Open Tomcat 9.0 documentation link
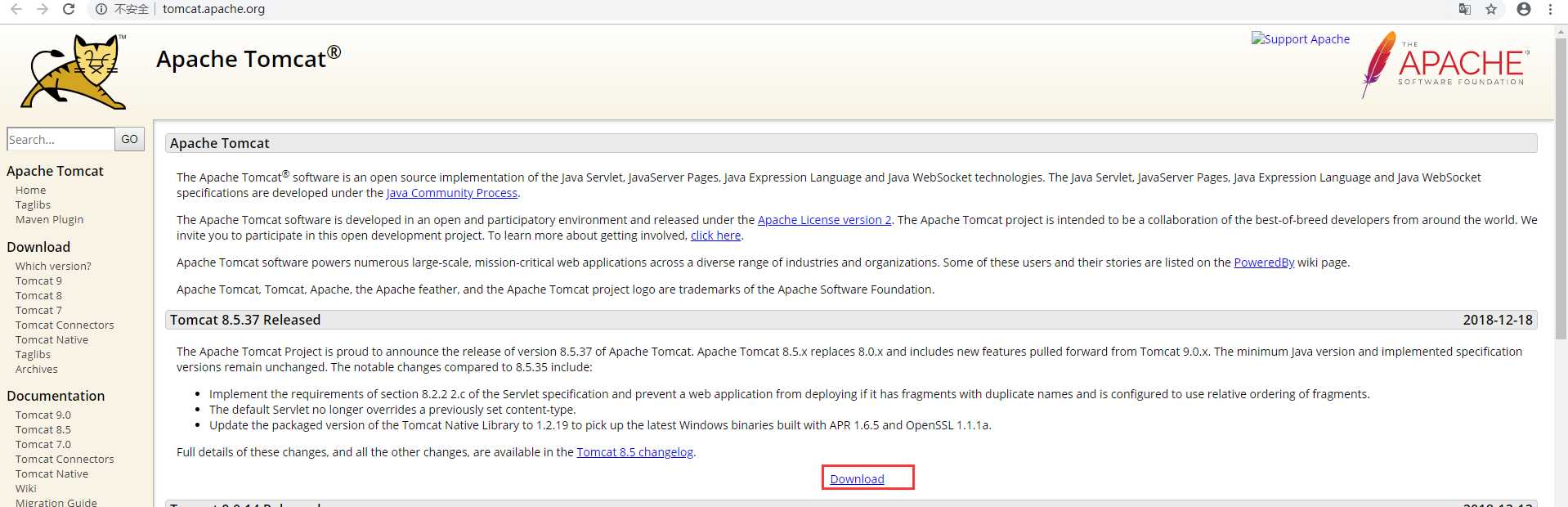 43,415
